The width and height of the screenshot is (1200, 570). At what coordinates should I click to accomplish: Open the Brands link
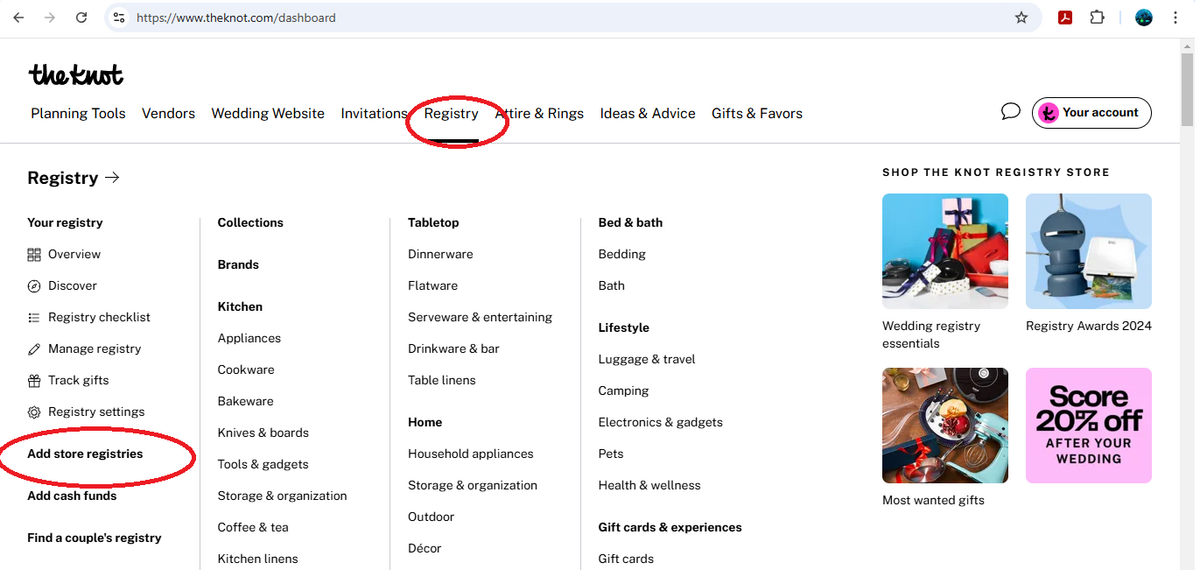pos(238,265)
